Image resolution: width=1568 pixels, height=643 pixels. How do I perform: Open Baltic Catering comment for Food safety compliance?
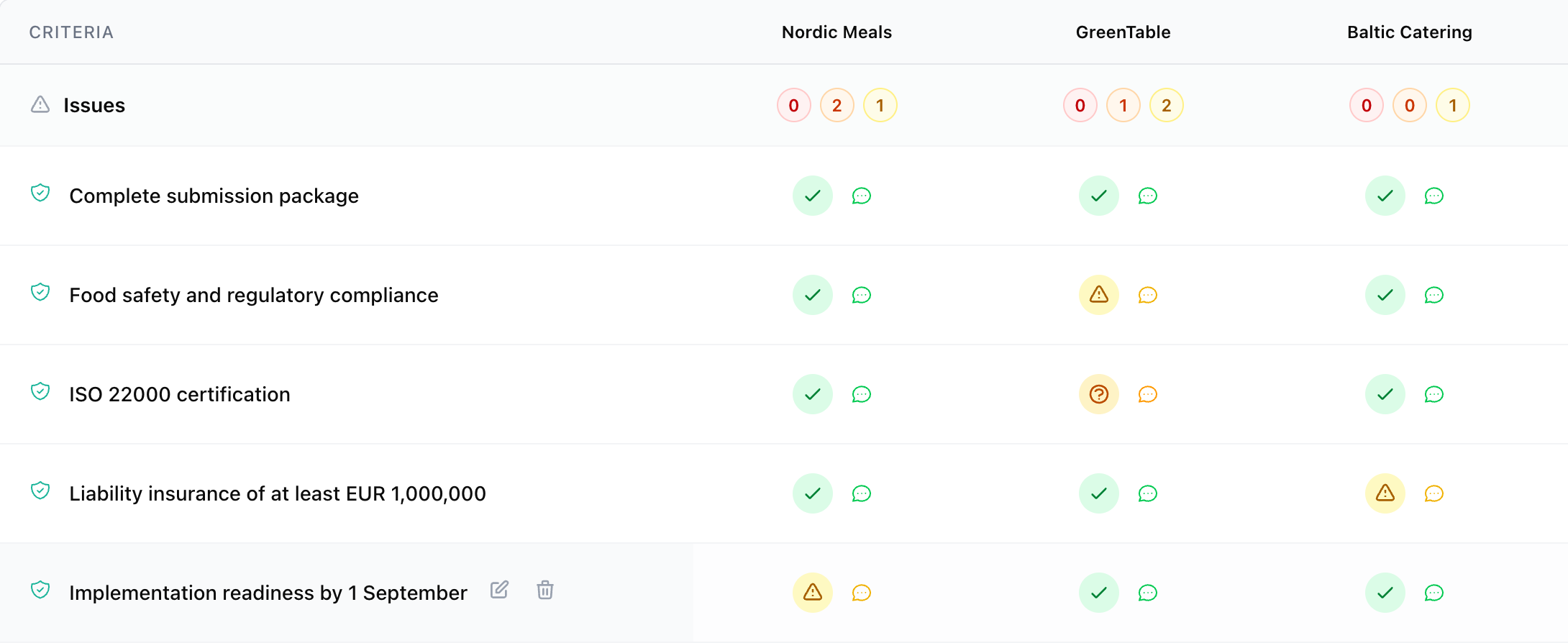click(x=1434, y=295)
